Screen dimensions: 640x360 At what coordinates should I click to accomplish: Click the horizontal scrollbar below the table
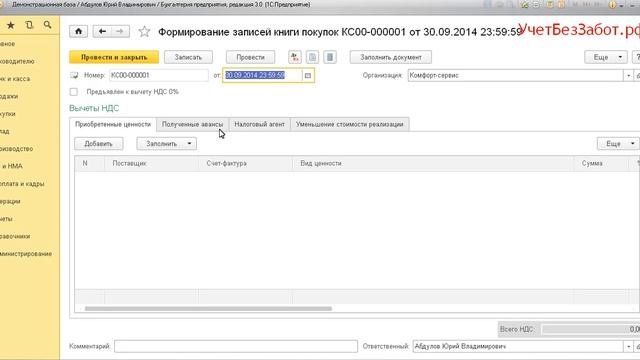tap(208, 309)
